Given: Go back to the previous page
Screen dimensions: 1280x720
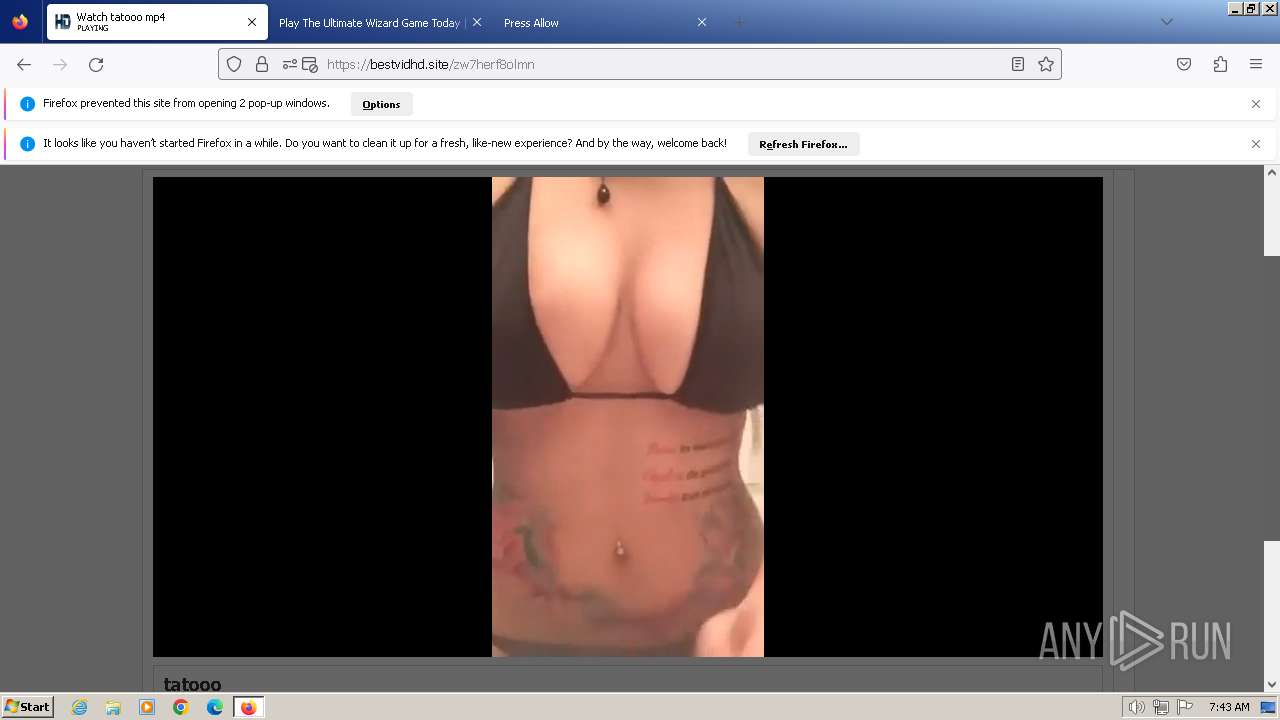Looking at the screenshot, I should tap(24, 64).
